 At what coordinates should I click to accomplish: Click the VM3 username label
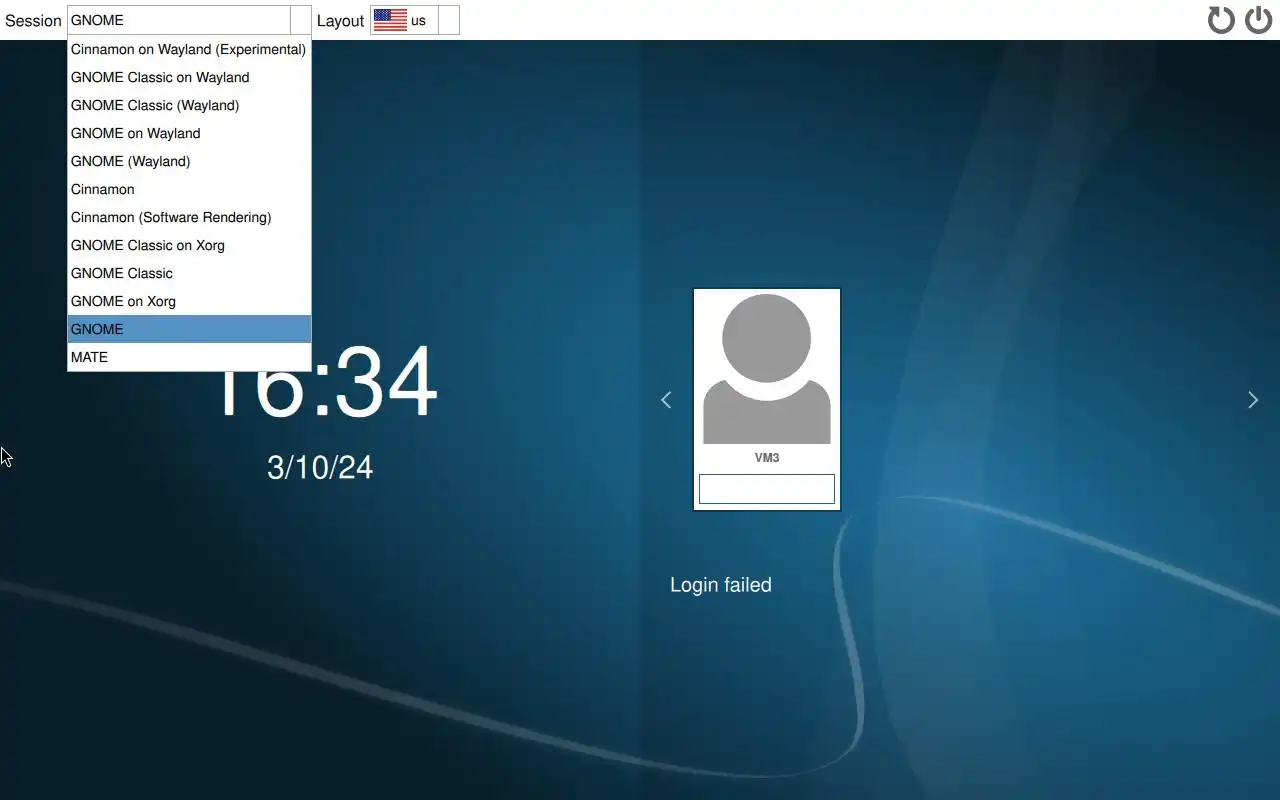(767, 458)
